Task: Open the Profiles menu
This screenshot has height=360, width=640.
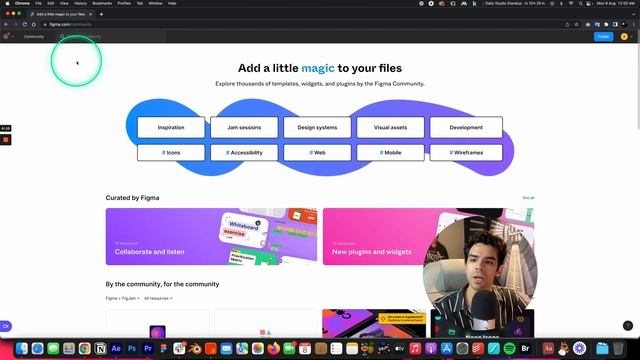Action: [124, 3]
